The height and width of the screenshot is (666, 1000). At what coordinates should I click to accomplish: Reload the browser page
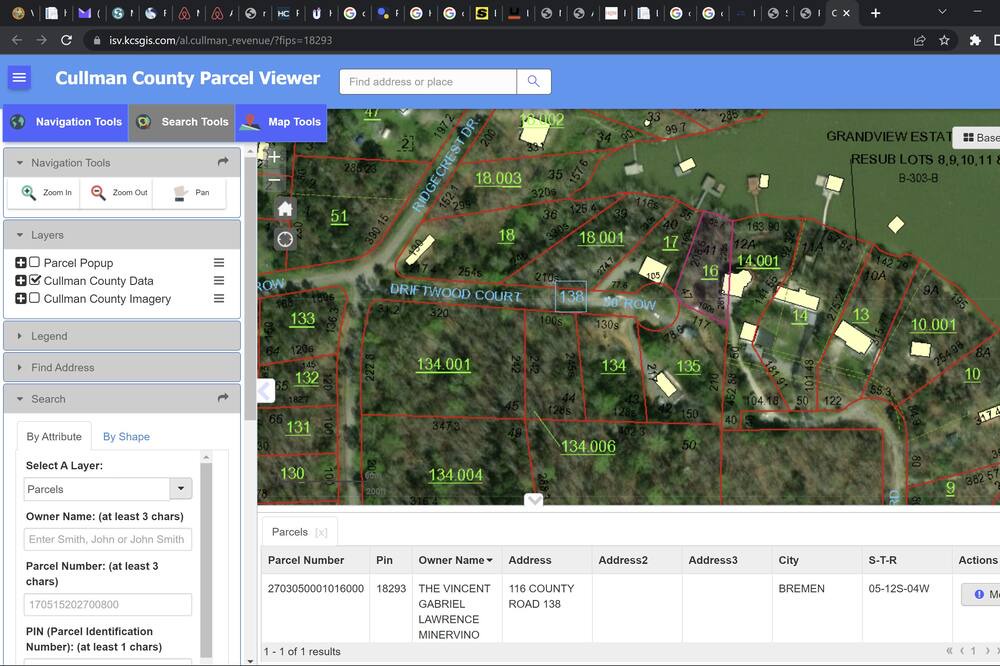tap(66, 40)
